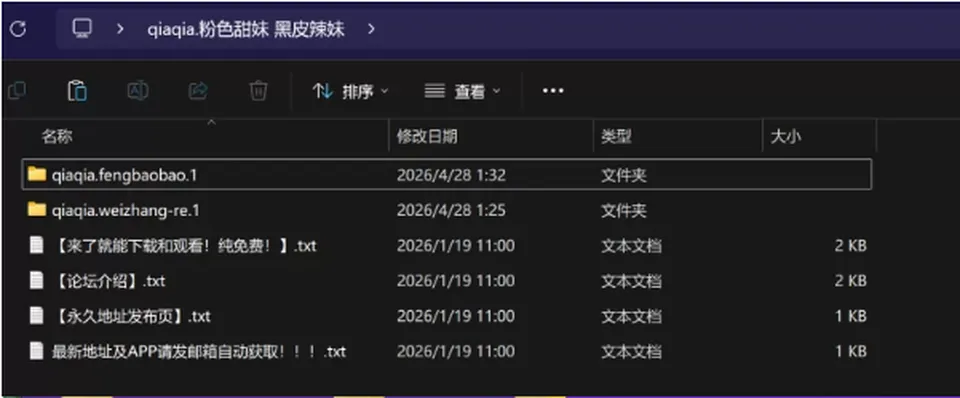Viewport: 960px width, 398px height.
Task: Click folder icon of qiaqia.fengbaobao.1
Action: point(37,175)
